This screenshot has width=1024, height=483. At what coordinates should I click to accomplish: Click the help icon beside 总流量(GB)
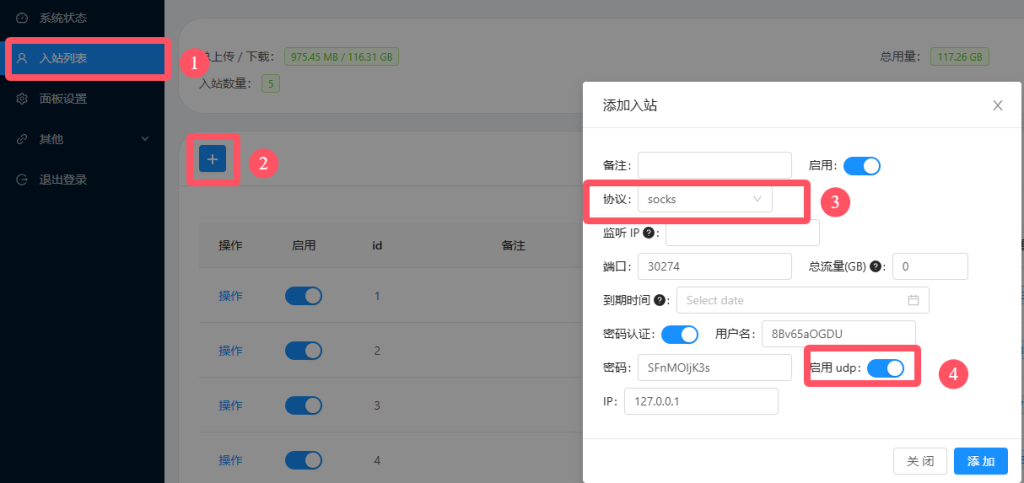pos(876,267)
